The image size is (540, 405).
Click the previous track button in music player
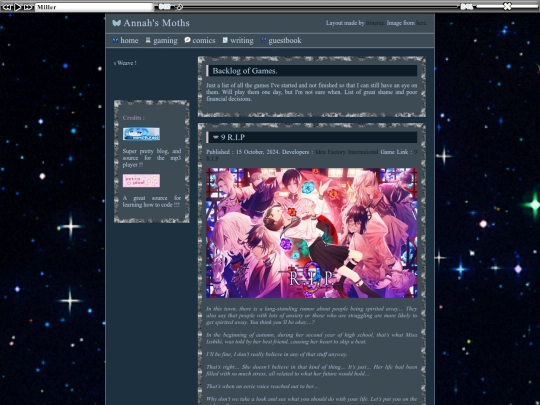click(7, 7)
